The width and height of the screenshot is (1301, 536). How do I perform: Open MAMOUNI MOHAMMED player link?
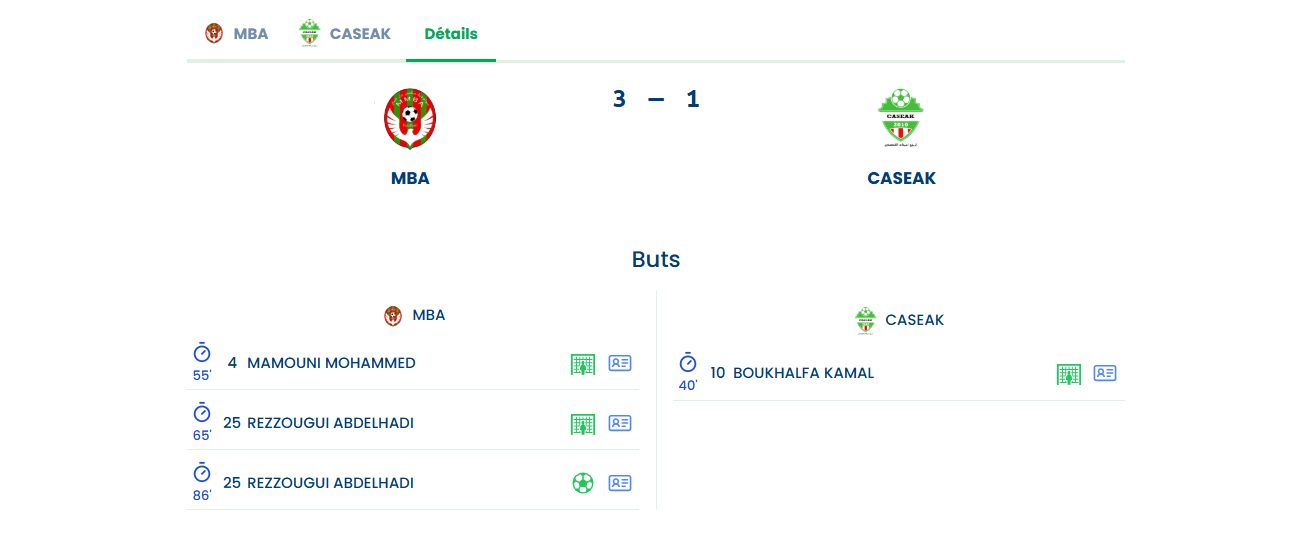click(x=331, y=363)
